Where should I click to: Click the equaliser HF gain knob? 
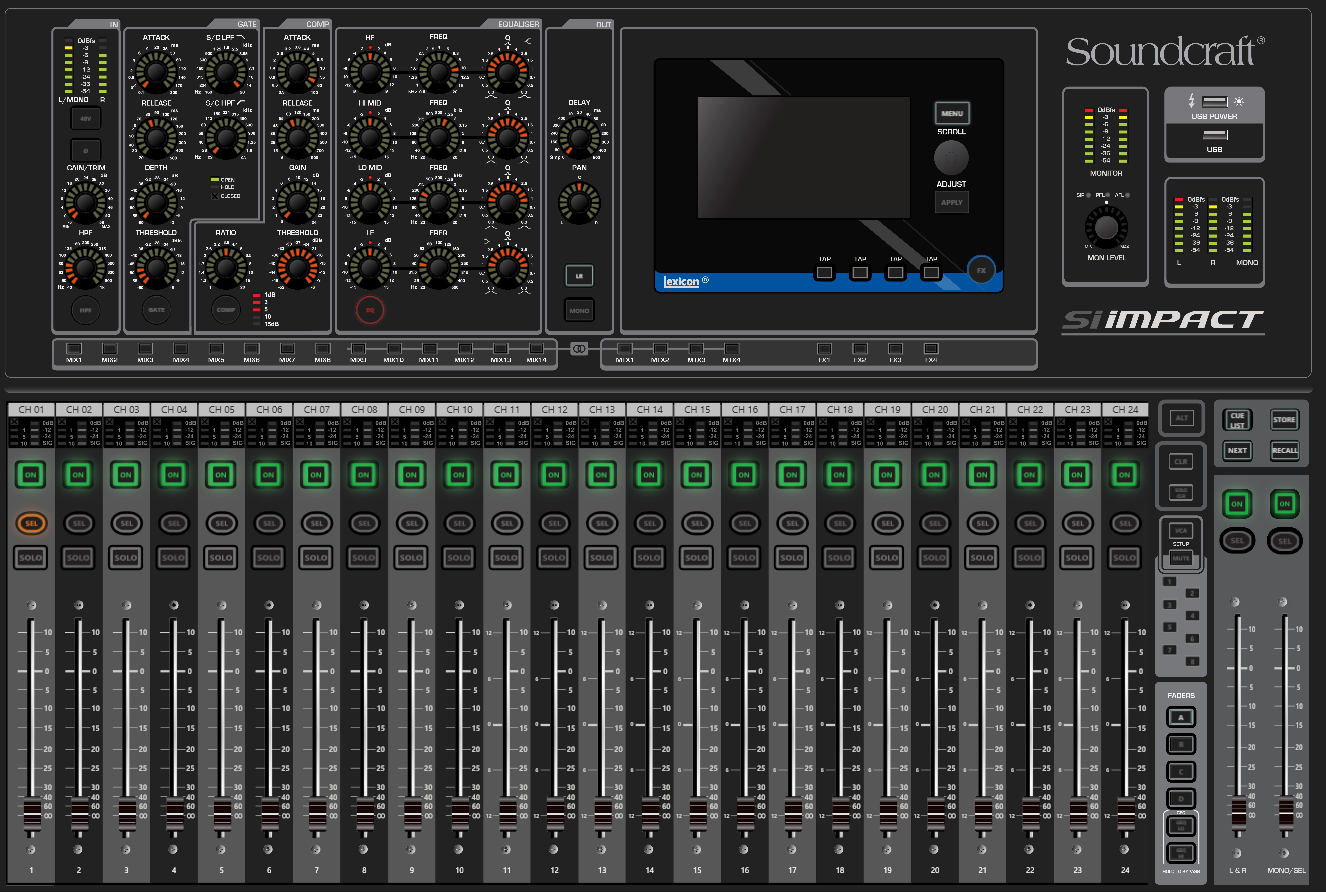(x=369, y=71)
